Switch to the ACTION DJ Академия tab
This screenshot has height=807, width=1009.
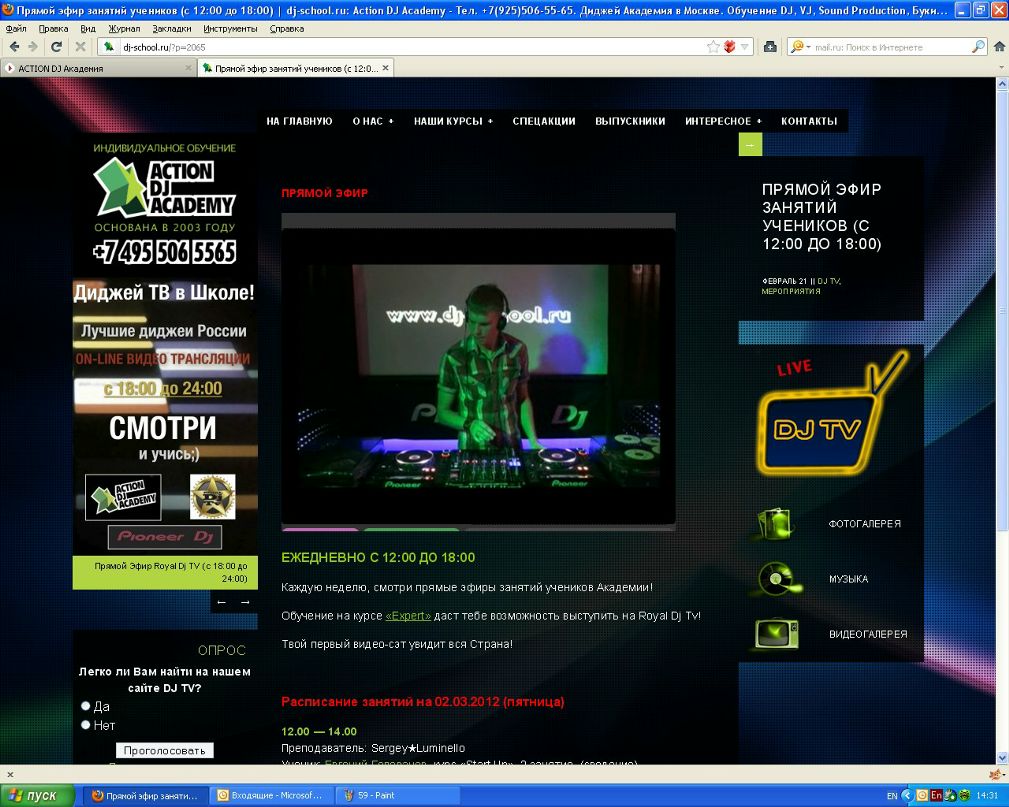(x=98, y=68)
